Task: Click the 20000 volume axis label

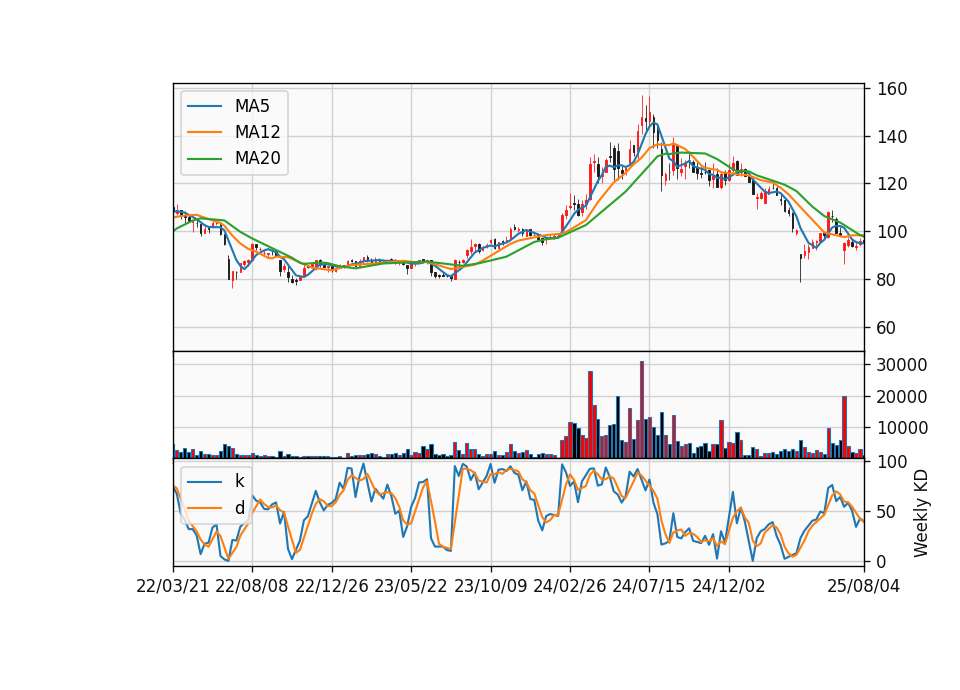Action: tap(901, 397)
